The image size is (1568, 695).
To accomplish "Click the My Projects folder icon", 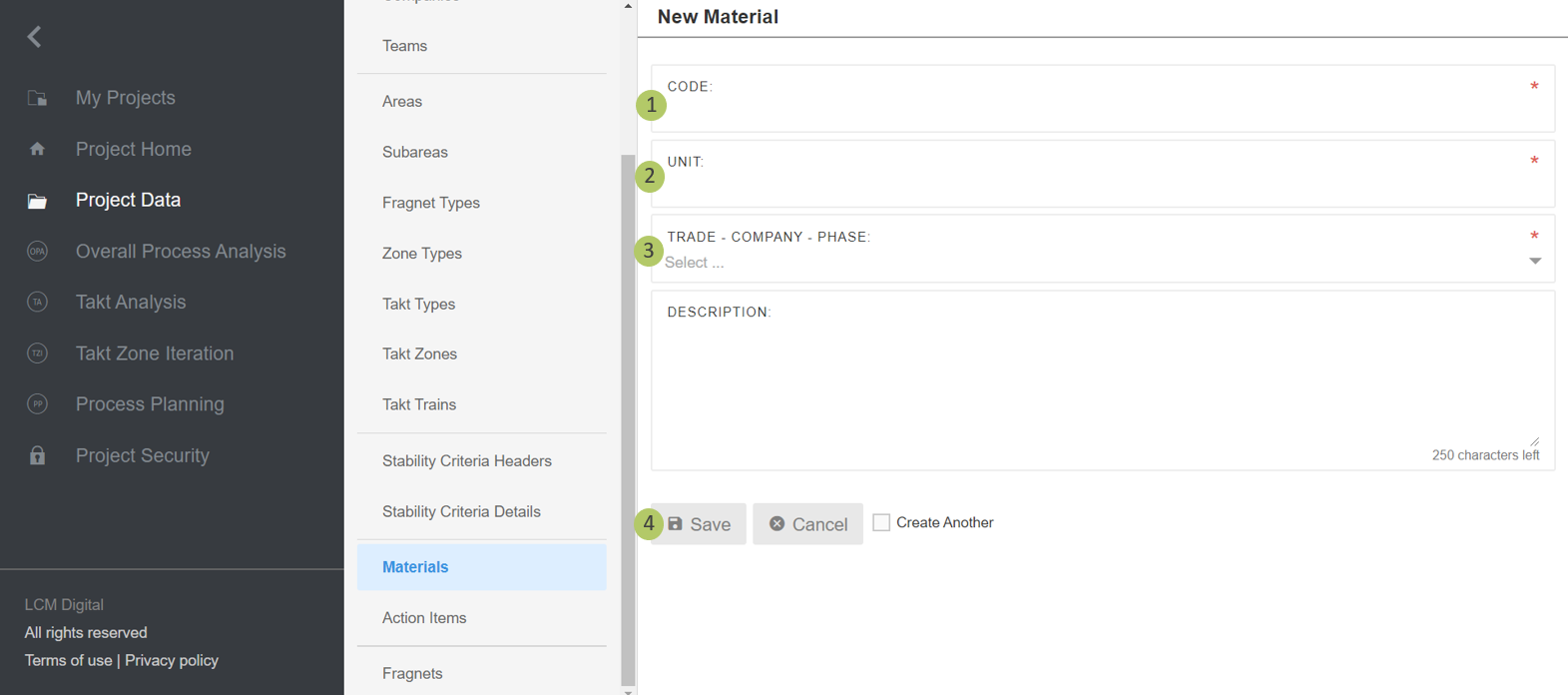I will (37, 98).
